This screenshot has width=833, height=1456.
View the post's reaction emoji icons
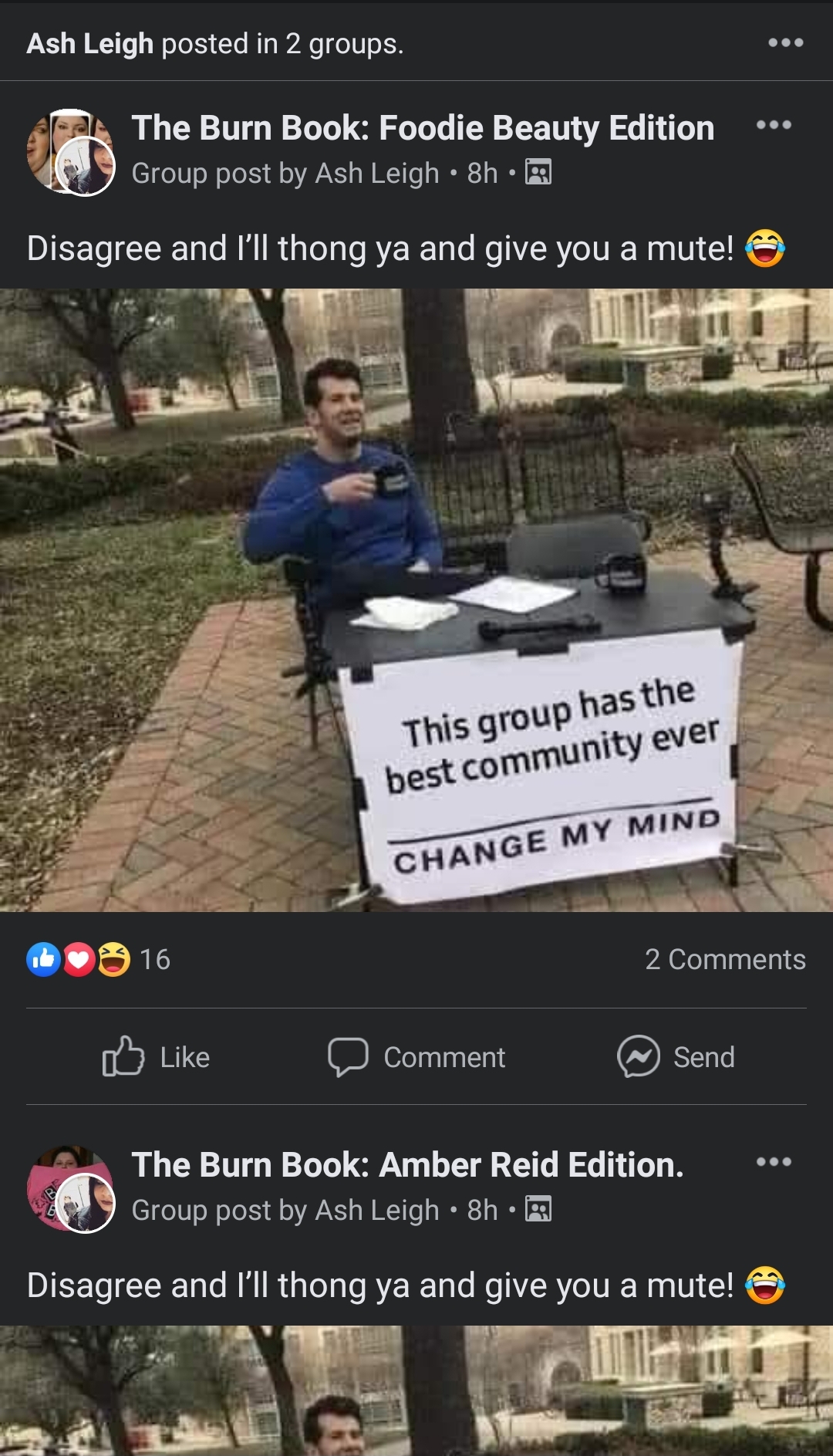pos(79,960)
